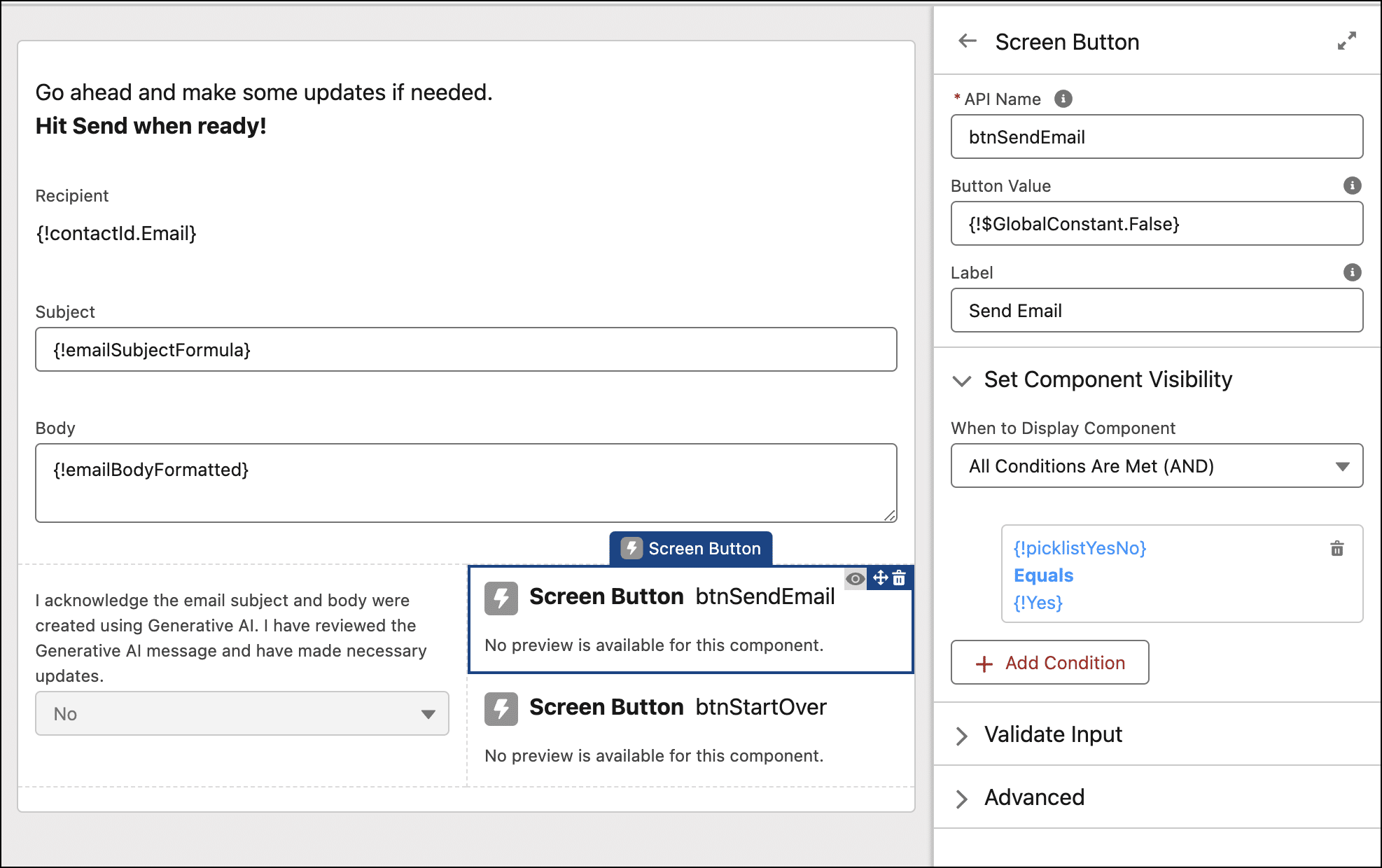
Task: Click the Subject input field
Action: (x=466, y=349)
